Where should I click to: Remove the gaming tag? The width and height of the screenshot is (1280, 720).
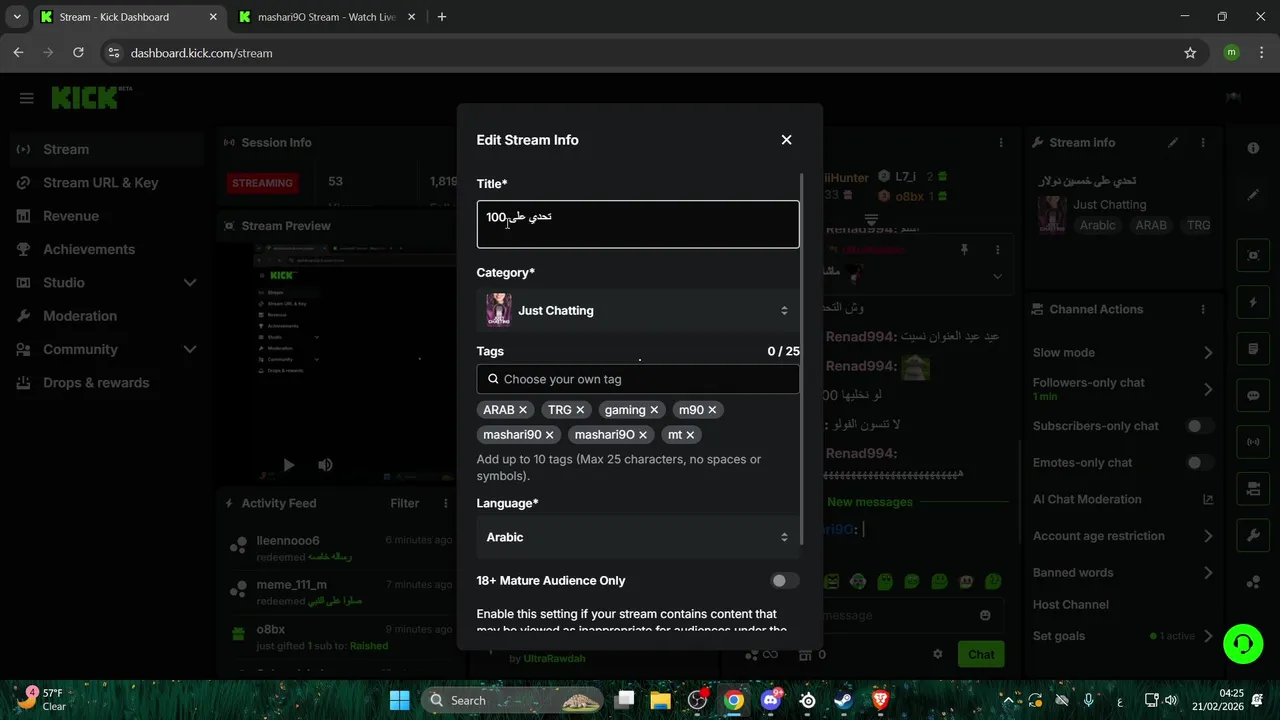click(x=654, y=410)
